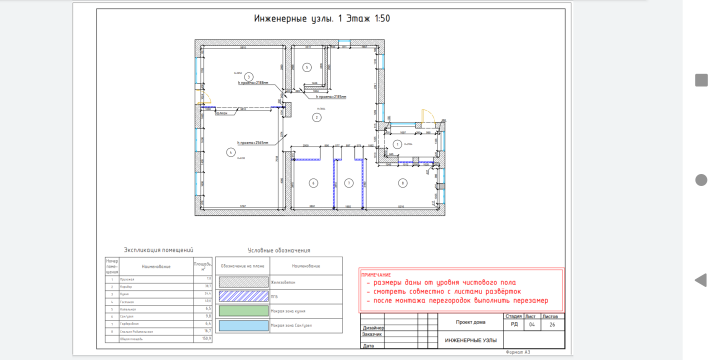720x360 pixels.
Task: Tap the Android back triangle button
Action: 701,280
